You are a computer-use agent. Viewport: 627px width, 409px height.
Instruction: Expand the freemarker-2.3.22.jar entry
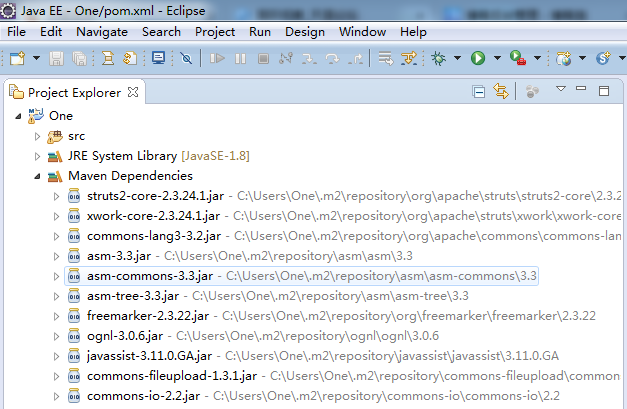point(56,316)
